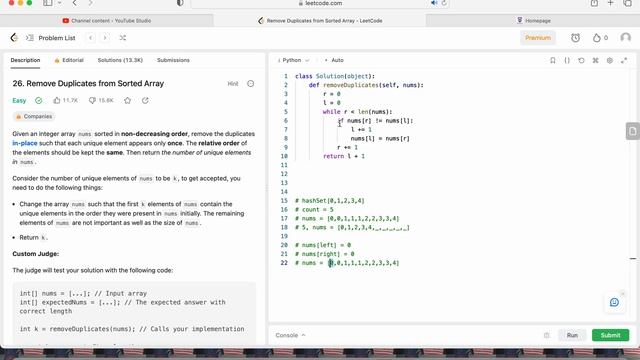This screenshot has height=360, width=640.
Task: Open the Solutions (13.3K) tab
Action: [x=120, y=60]
